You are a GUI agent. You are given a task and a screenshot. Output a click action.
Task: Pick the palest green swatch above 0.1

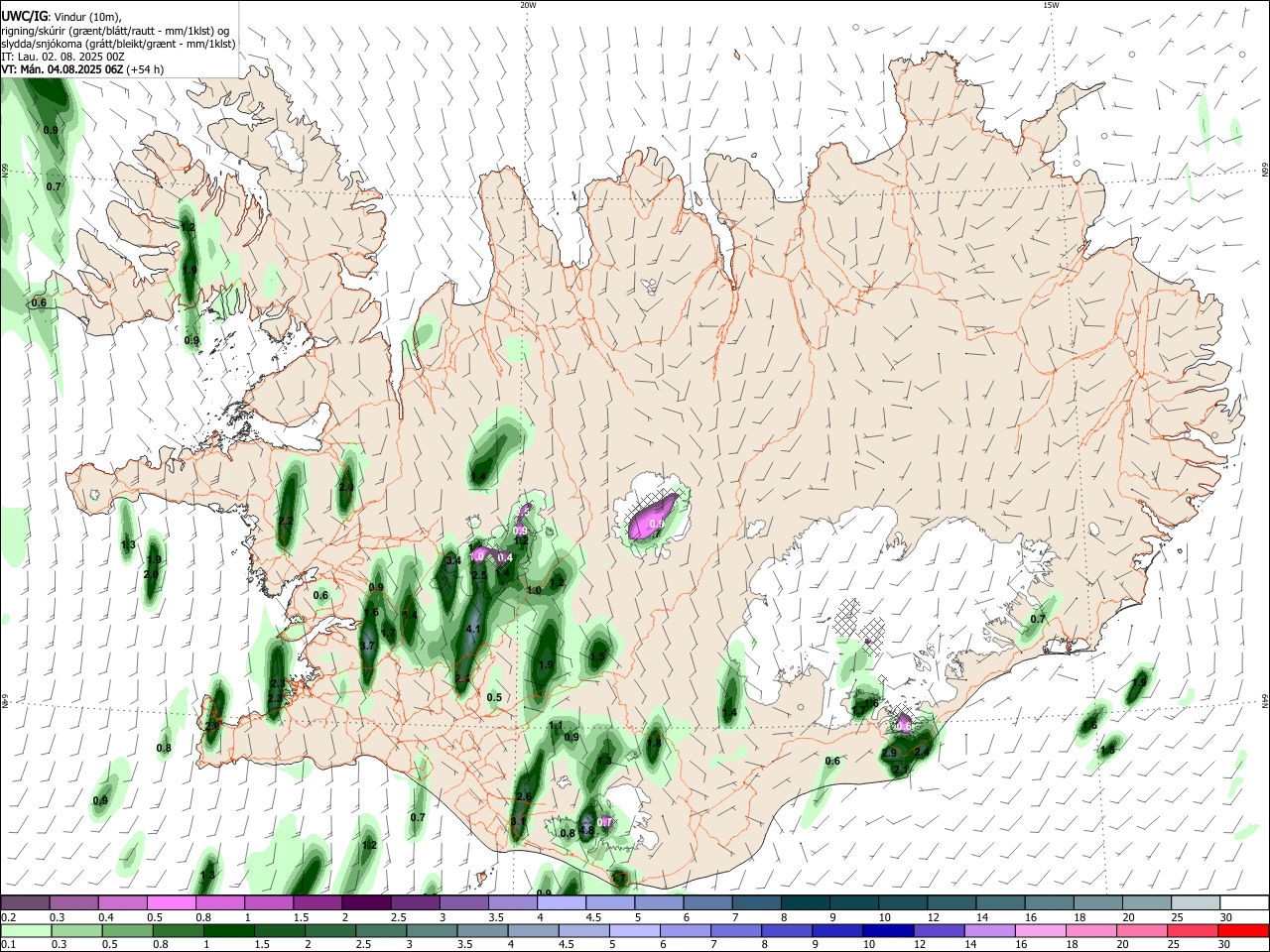[x=24, y=930]
